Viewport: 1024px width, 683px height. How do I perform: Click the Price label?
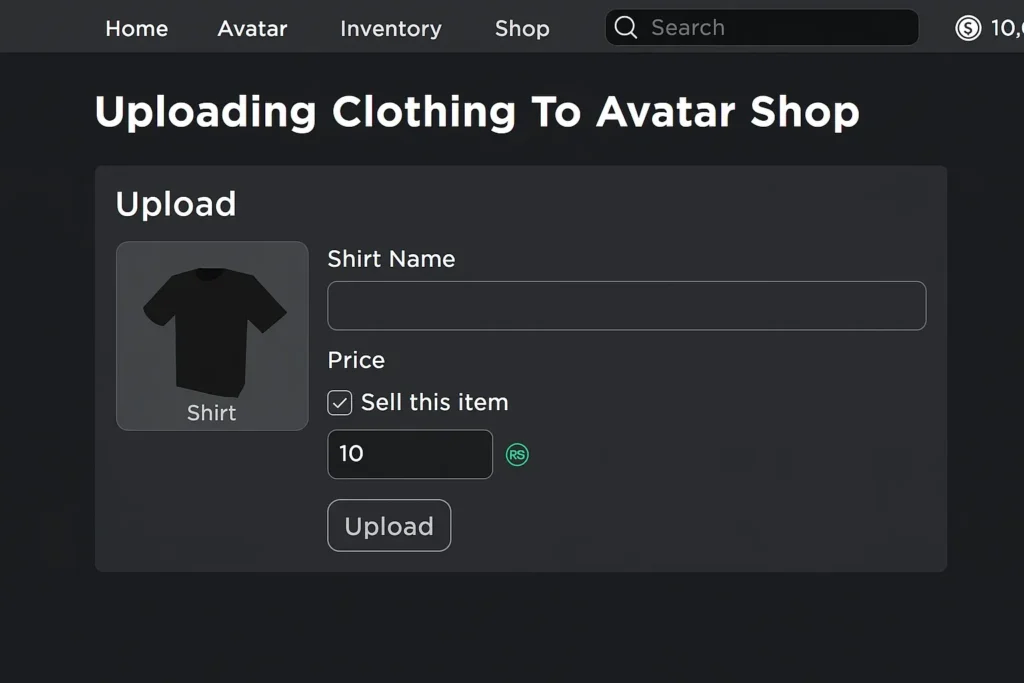356,360
